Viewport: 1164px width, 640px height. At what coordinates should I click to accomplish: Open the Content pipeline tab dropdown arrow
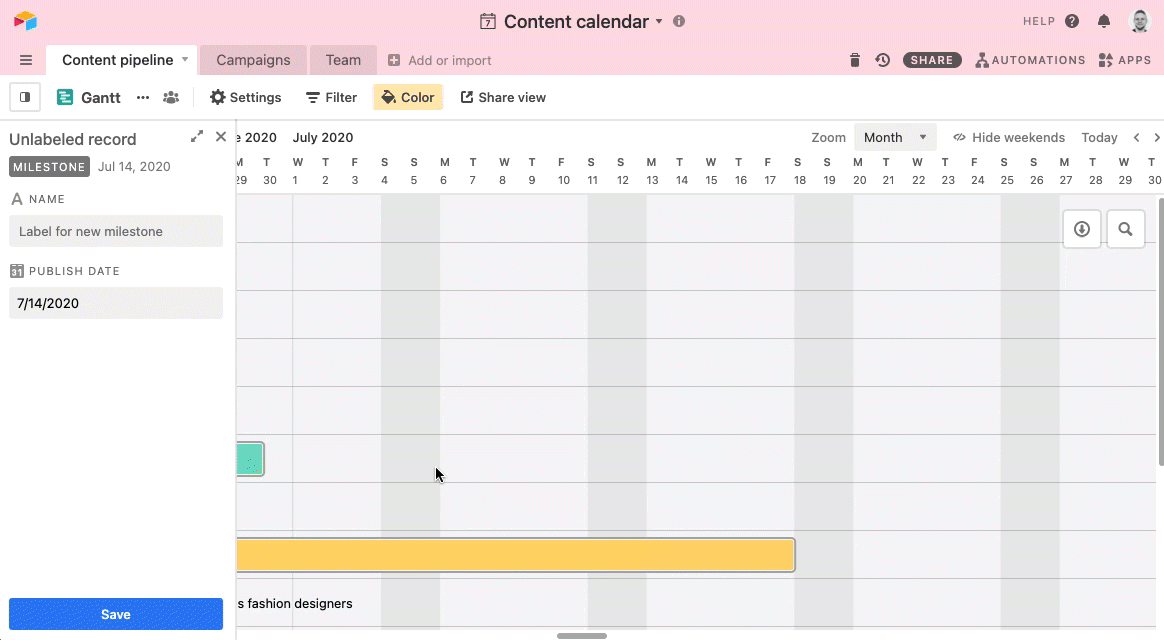[x=185, y=60]
